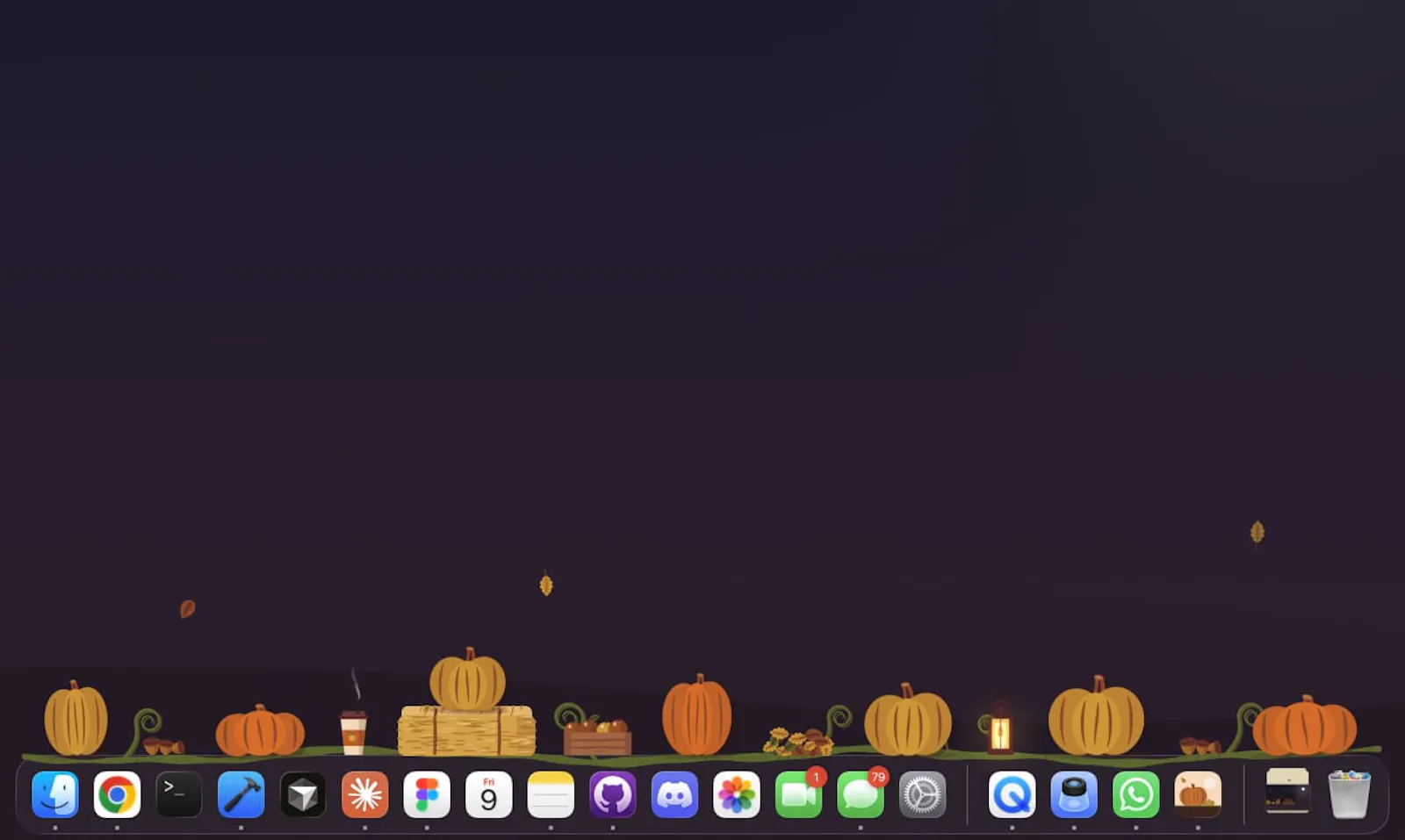Open the orange Claude starburst app
This screenshot has height=840, width=1405.
364,794
